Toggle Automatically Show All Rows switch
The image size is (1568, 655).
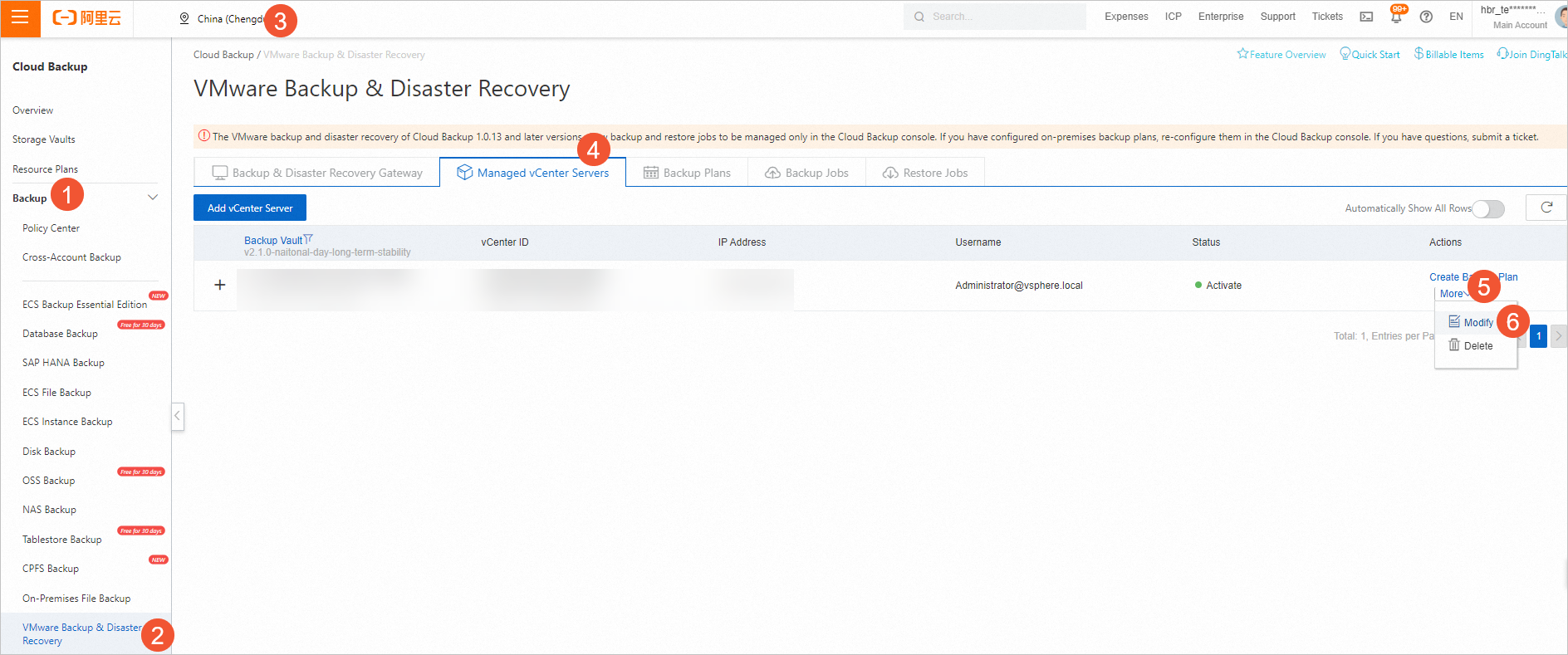click(1488, 209)
